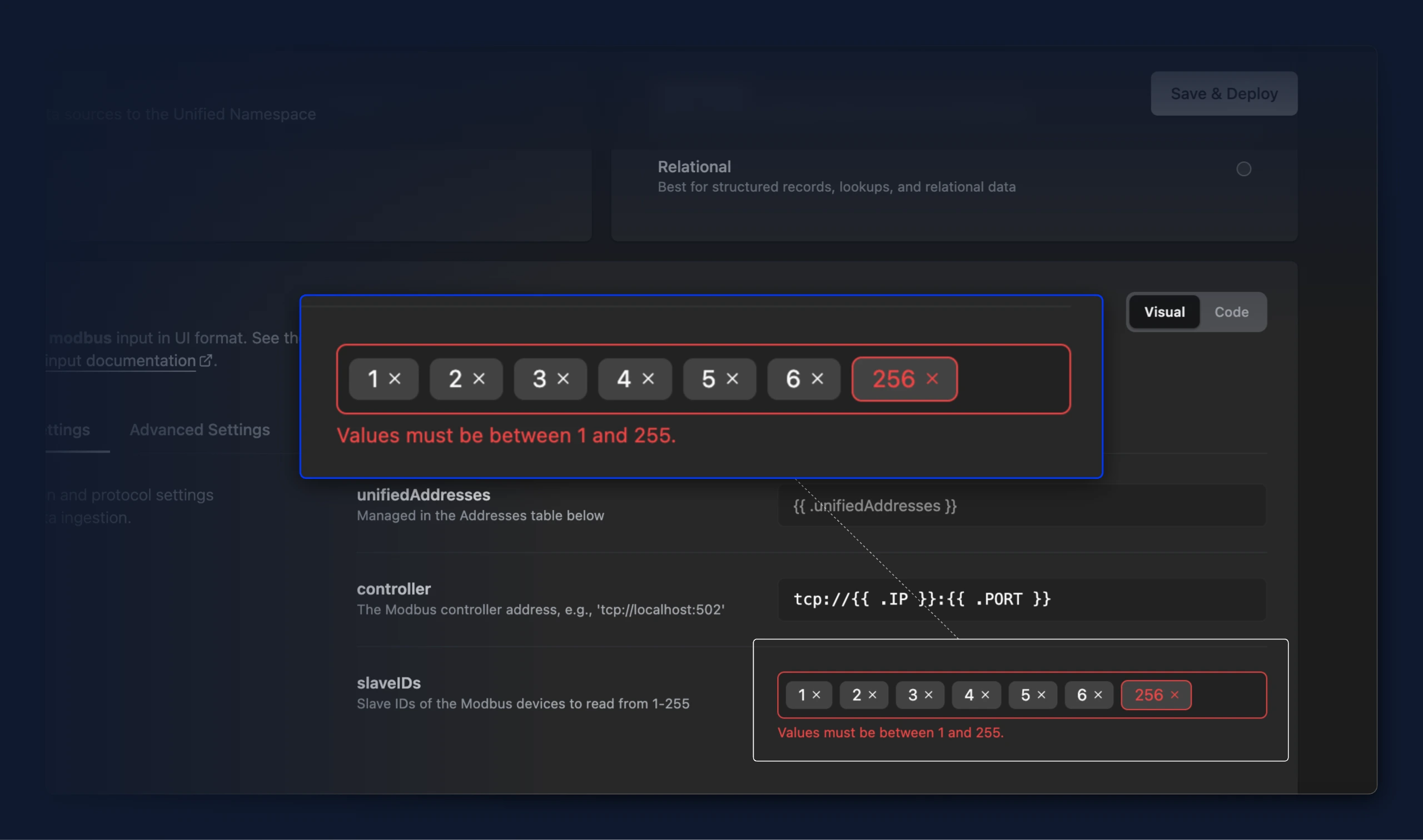Remove invalid 256 tag in slaveIDs row field
This screenshot has width=1423, height=840.
1175,694
